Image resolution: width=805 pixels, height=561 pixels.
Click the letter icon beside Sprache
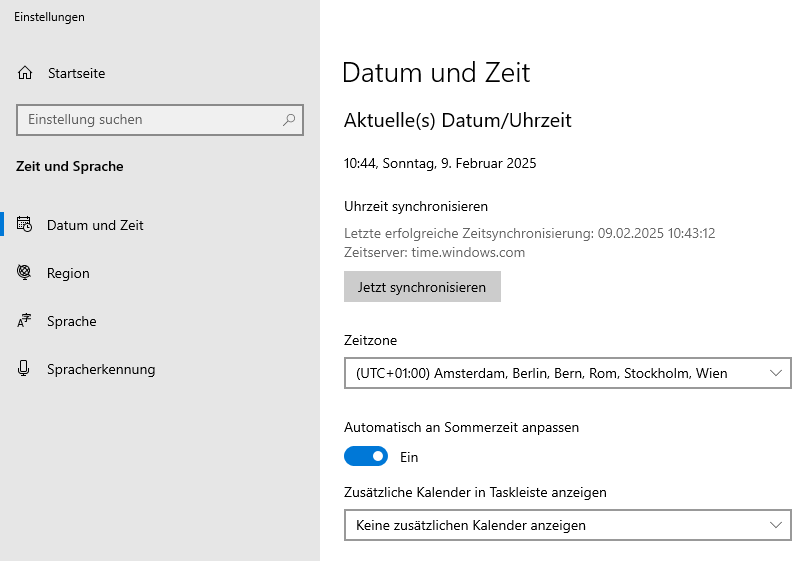coord(25,321)
